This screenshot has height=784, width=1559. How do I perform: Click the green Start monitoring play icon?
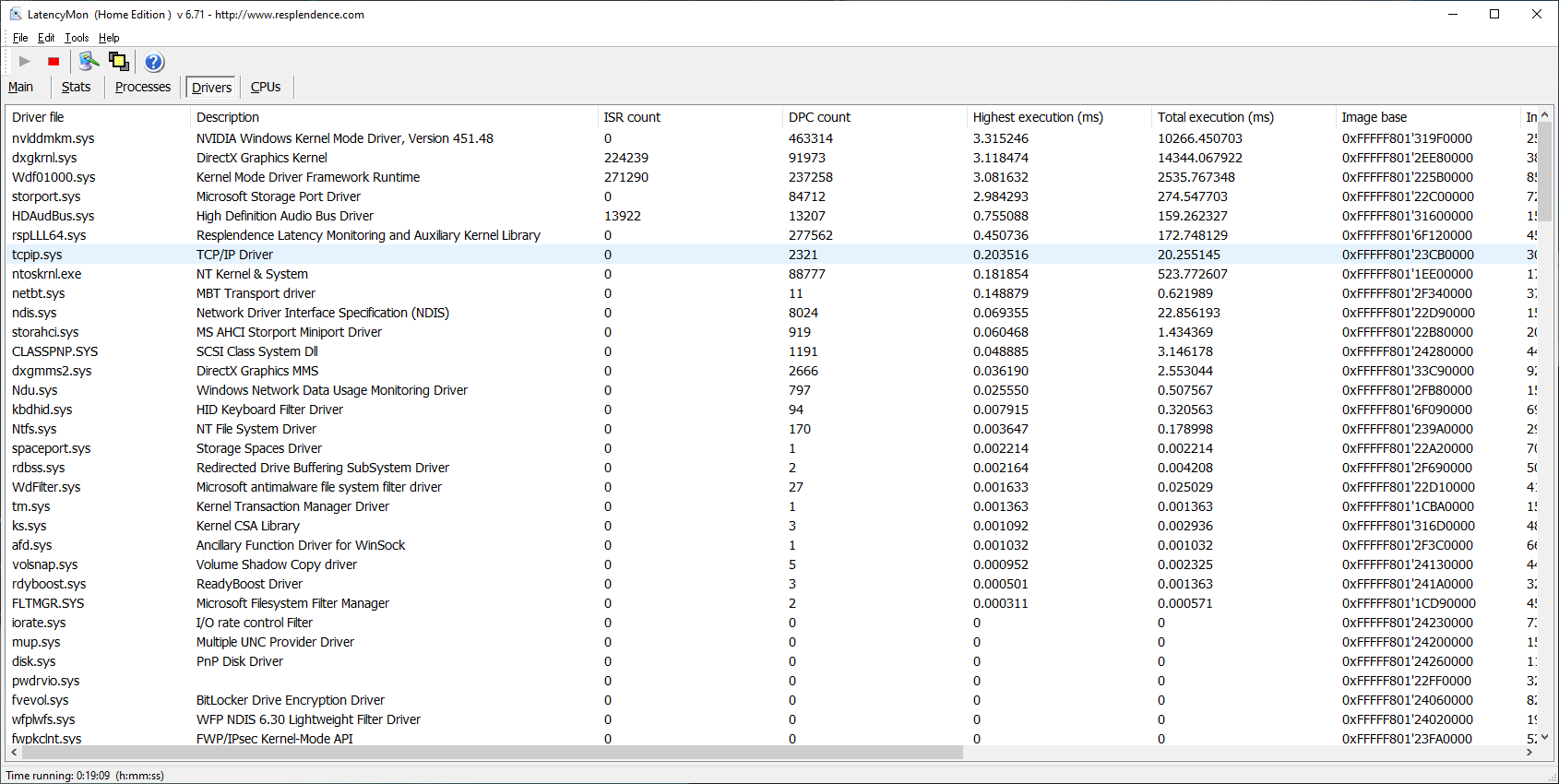25,62
